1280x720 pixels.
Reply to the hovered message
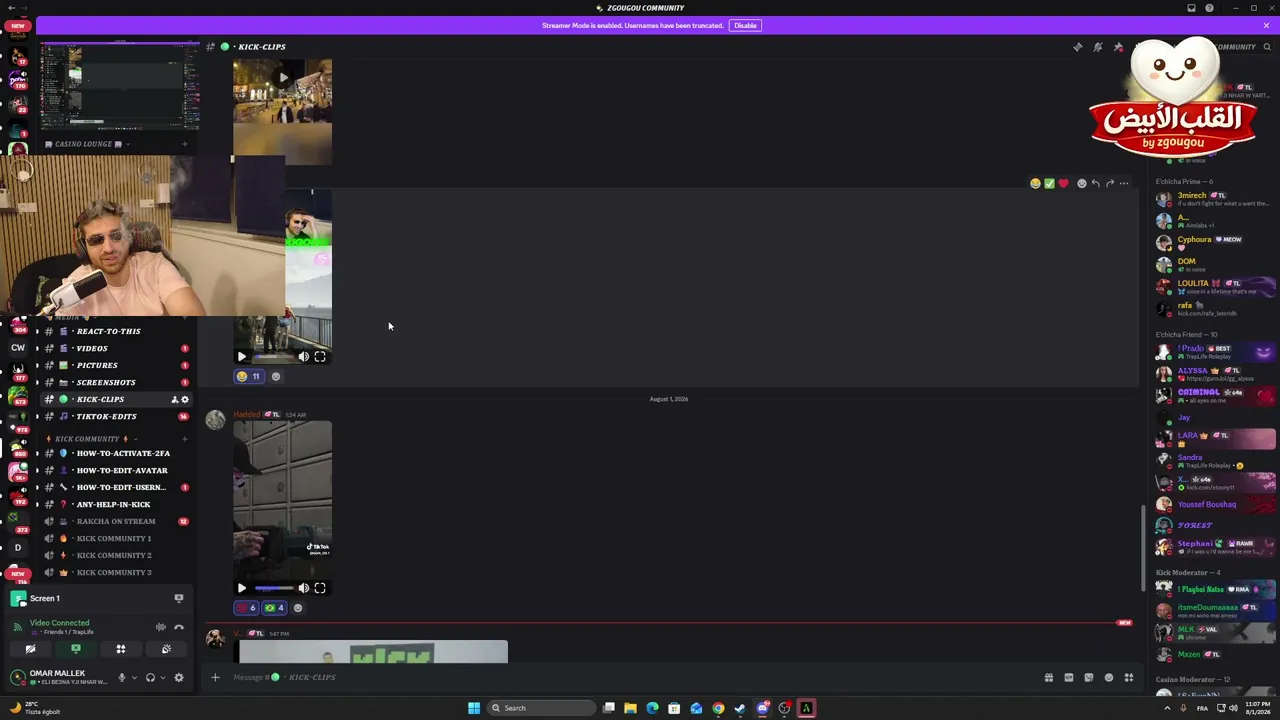[x=1096, y=183]
